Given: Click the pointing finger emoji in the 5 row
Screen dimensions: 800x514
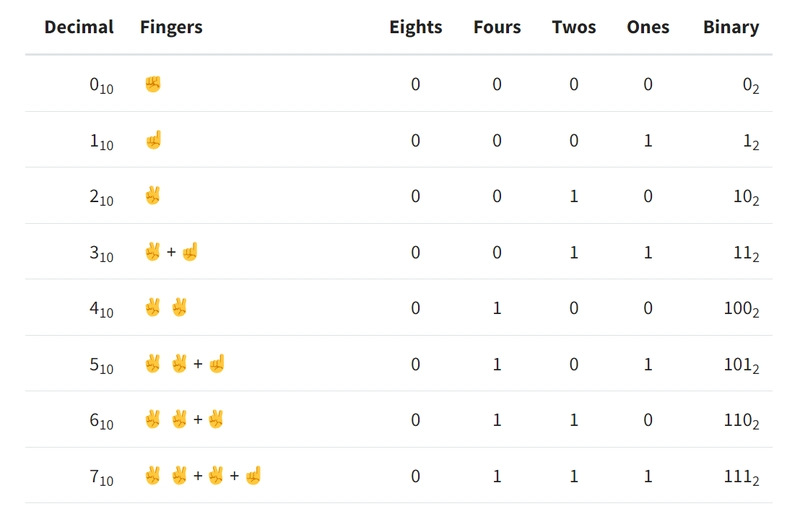Looking at the screenshot, I should point(217,364).
